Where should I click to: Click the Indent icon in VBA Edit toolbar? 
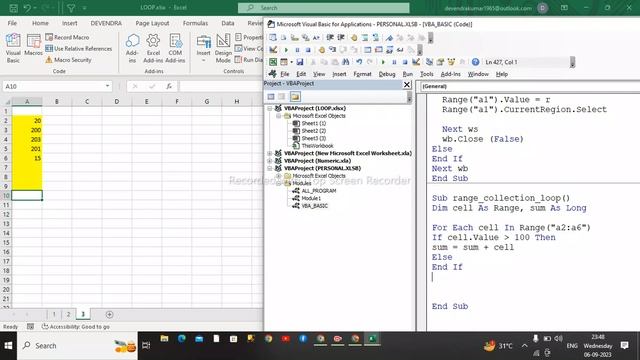pos(330,38)
